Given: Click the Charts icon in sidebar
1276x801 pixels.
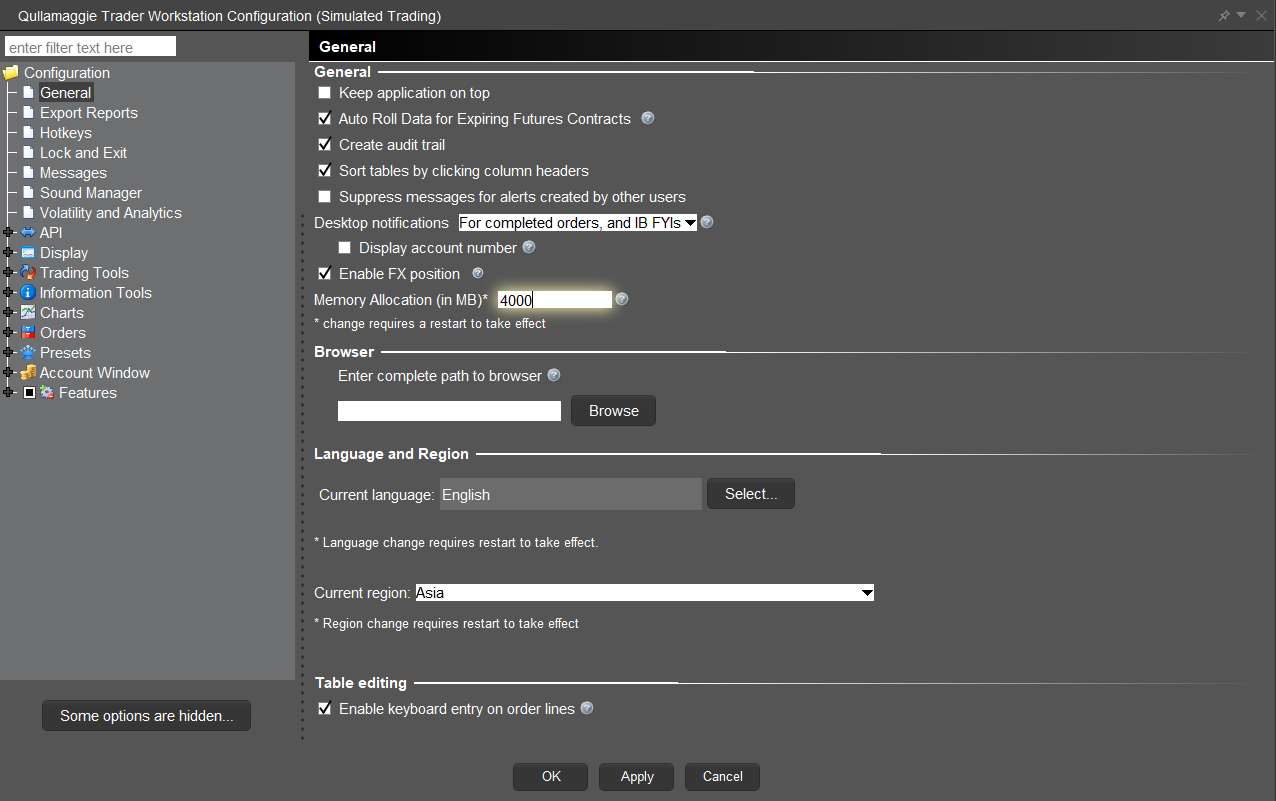Looking at the screenshot, I should click(28, 313).
